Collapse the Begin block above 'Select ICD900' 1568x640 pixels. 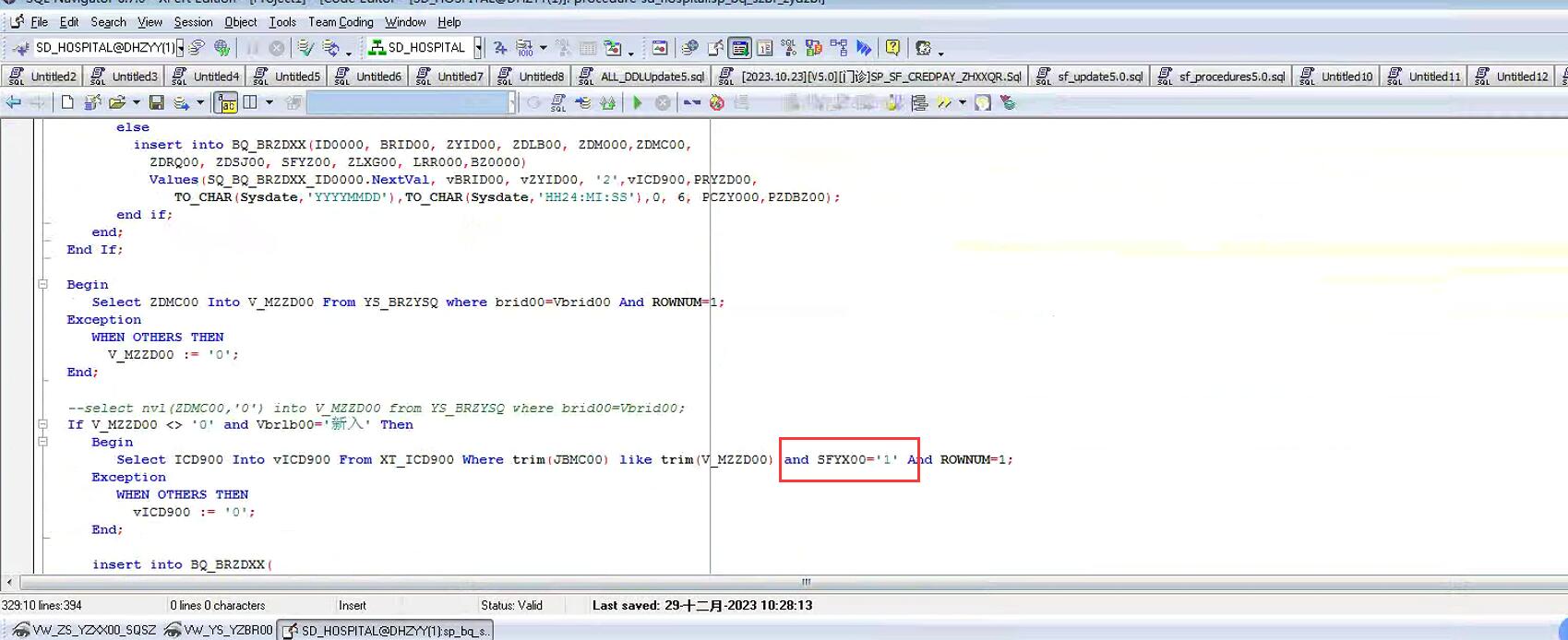click(x=42, y=442)
